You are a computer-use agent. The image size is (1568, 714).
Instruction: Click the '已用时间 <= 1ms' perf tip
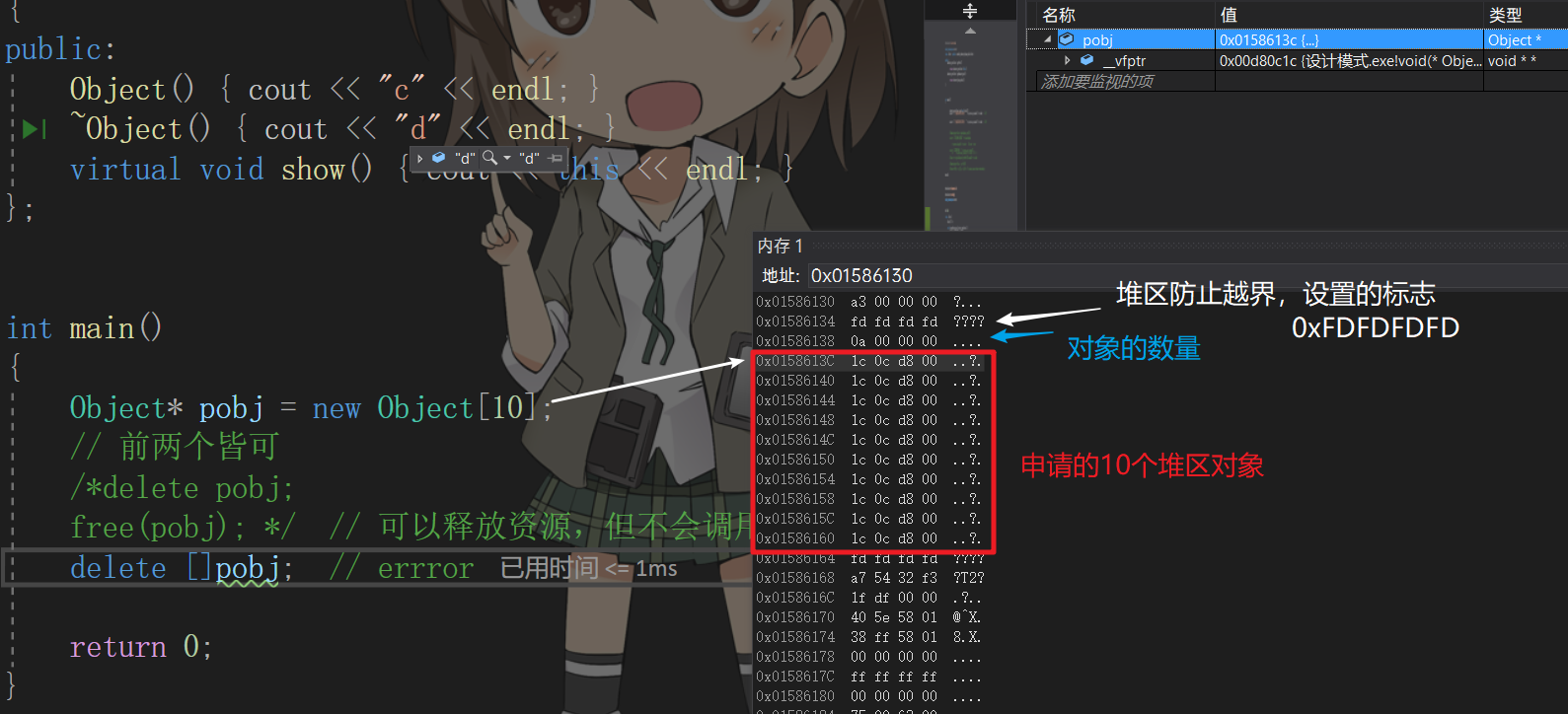[x=588, y=568]
